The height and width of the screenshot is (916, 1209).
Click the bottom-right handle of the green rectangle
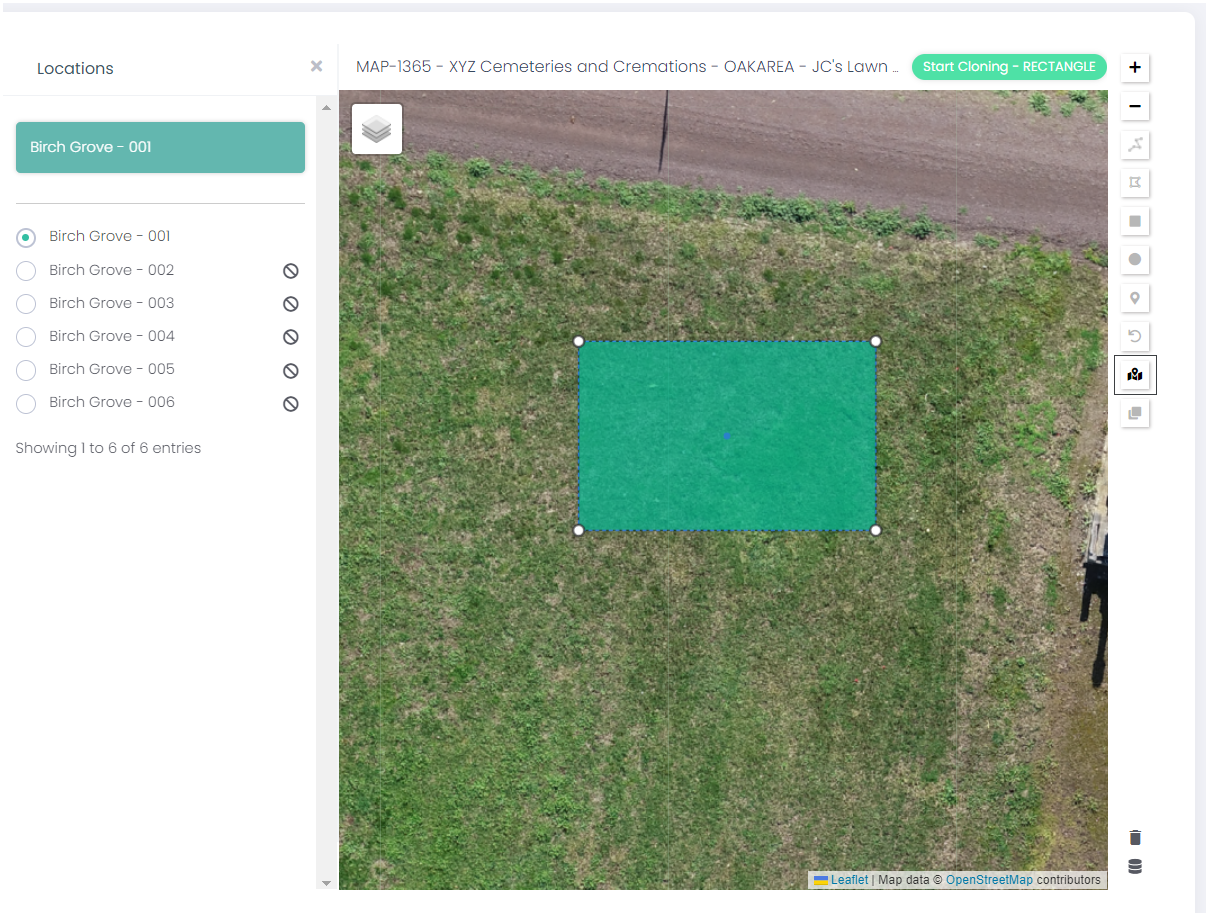click(x=876, y=530)
